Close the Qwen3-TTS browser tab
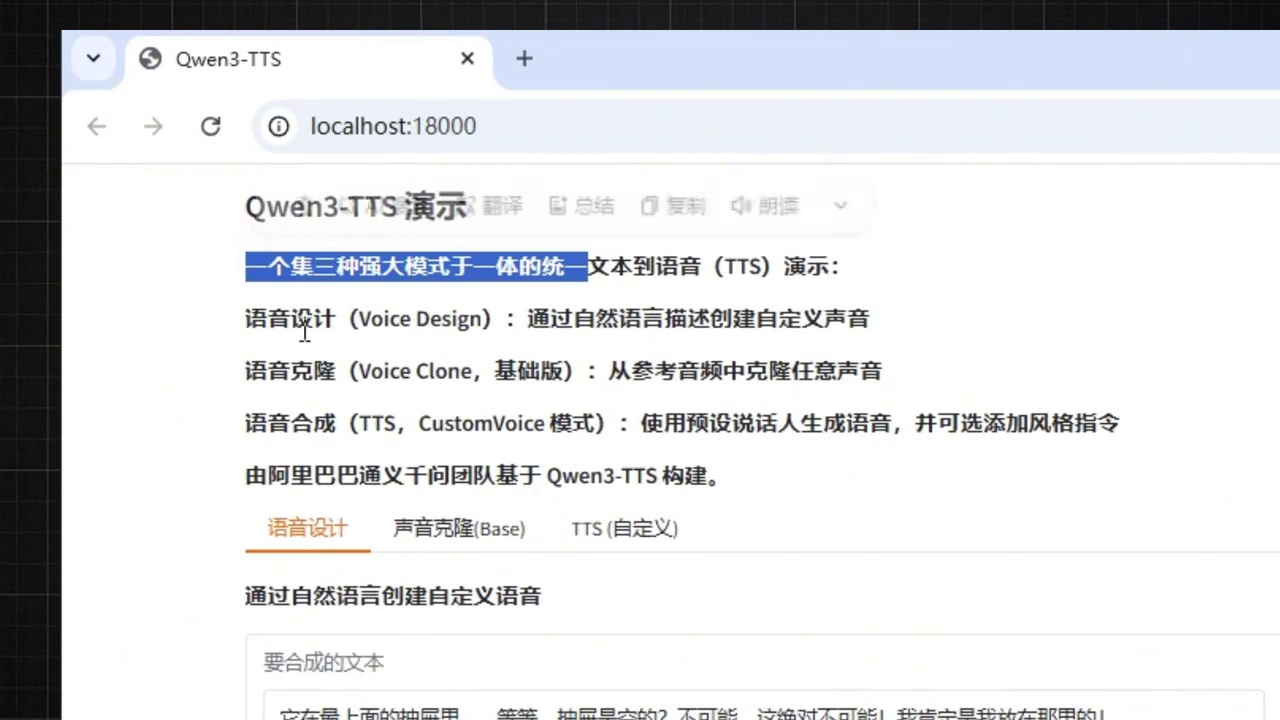Viewport: 1280px width, 720px height. (467, 59)
